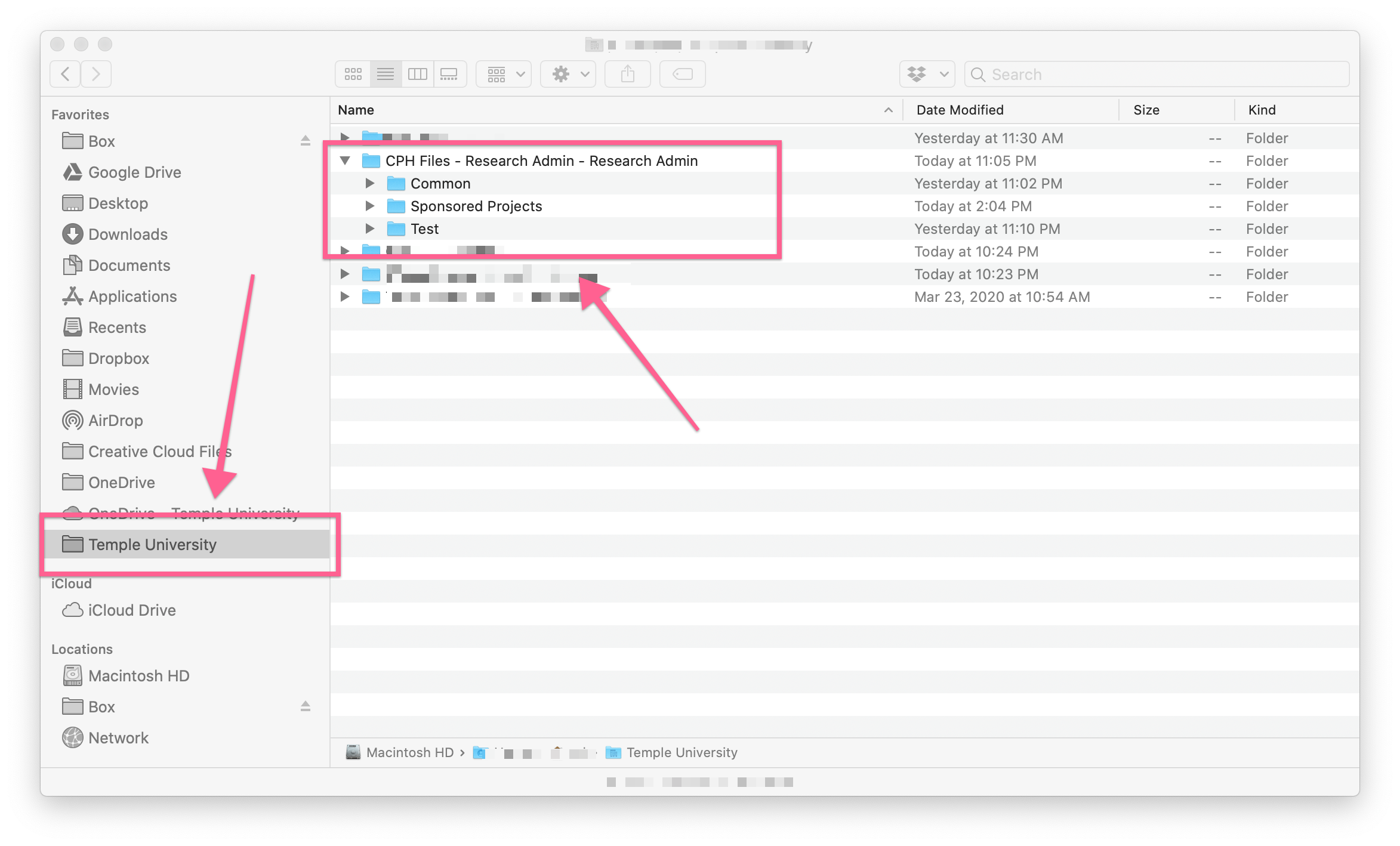1400x846 pixels.
Task: Sort by Name column header
Action: tap(616, 110)
